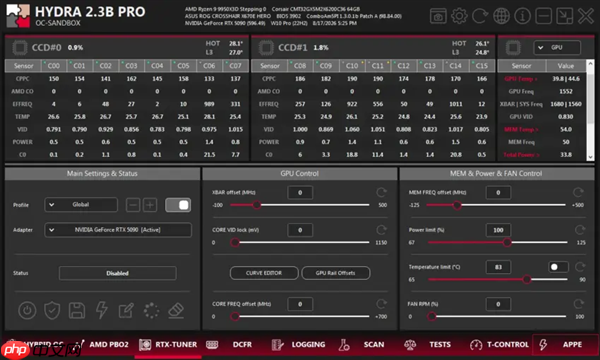Click the chip icon beside GPU dropdown
Screen dimensions: 600x360
pos(513,48)
